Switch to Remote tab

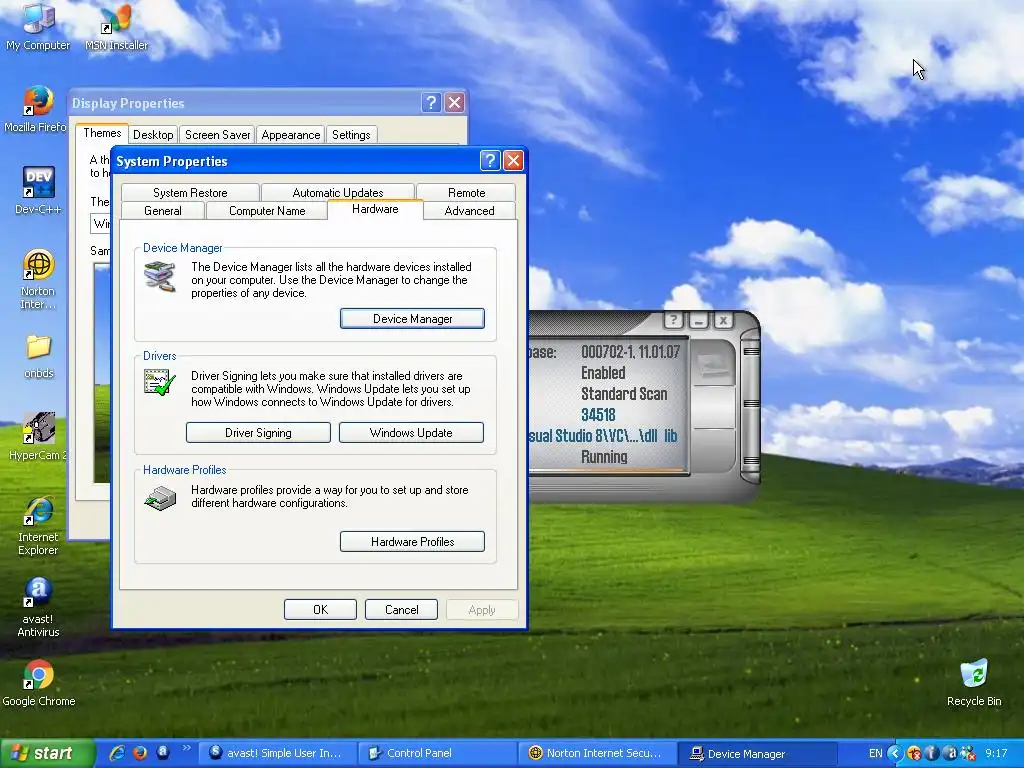466,193
